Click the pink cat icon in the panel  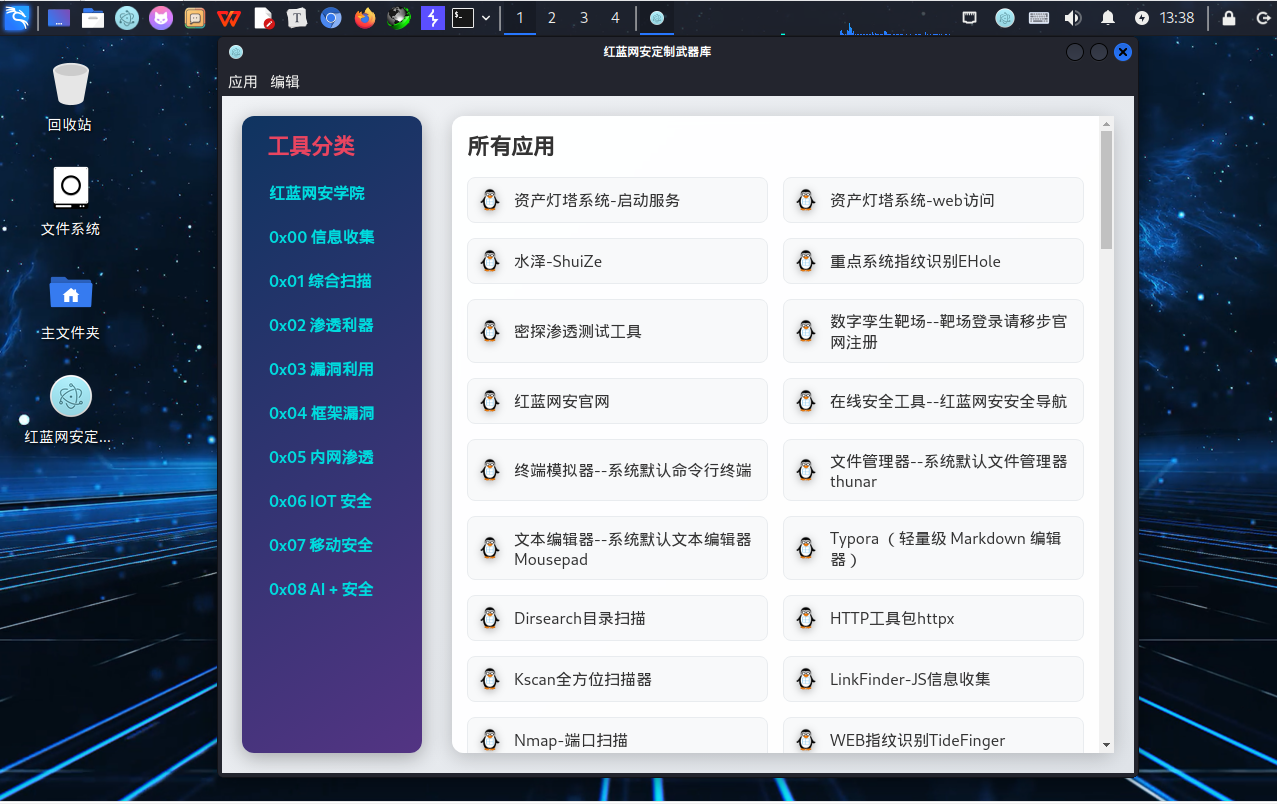pos(160,18)
